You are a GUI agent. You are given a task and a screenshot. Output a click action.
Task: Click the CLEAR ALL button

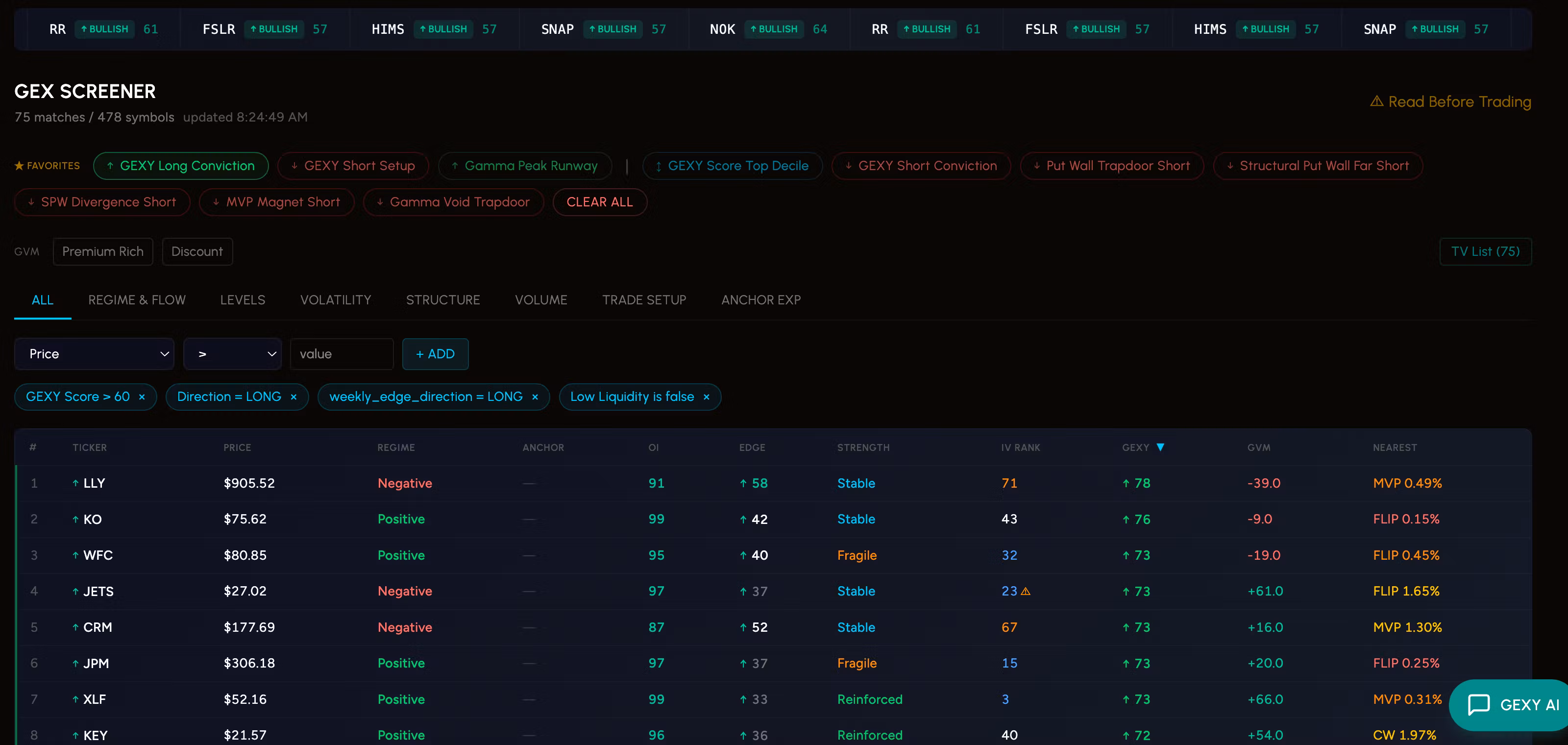click(600, 202)
